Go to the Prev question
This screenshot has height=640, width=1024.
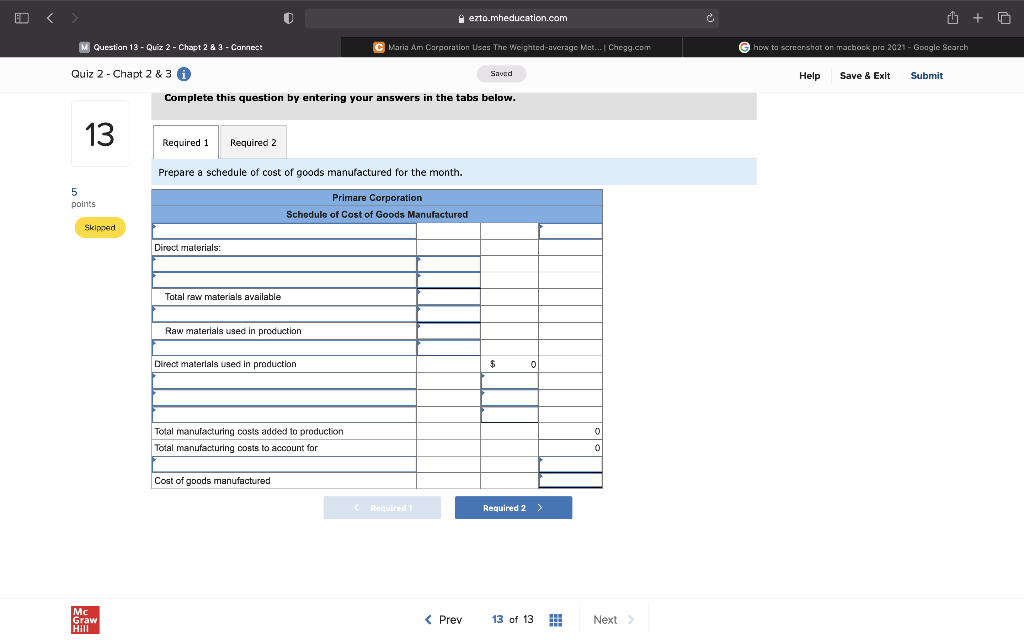click(443, 620)
